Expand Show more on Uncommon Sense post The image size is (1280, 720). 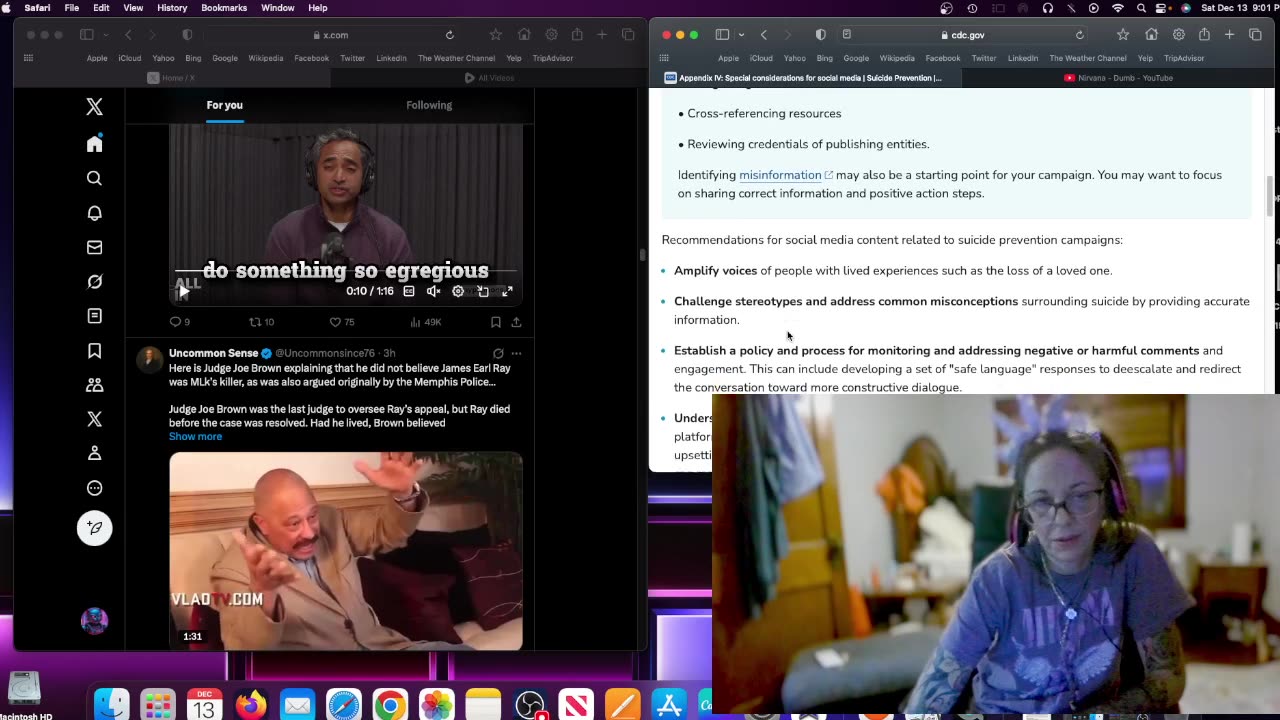pyautogui.click(x=195, y=436)
